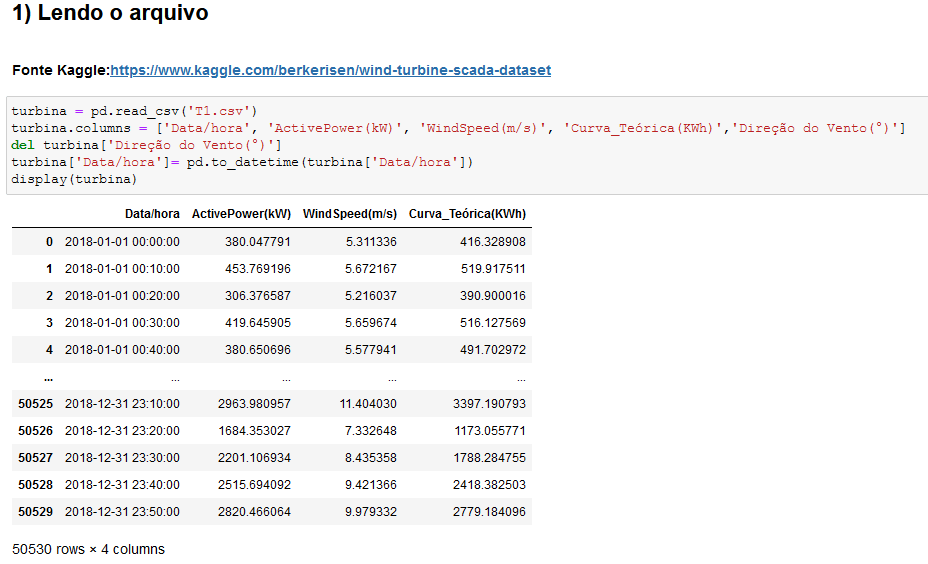Select theoretical value 519.917511
The width and height of the screenshot is (928, 564).
pyautogui.click(x=493, y=269)
